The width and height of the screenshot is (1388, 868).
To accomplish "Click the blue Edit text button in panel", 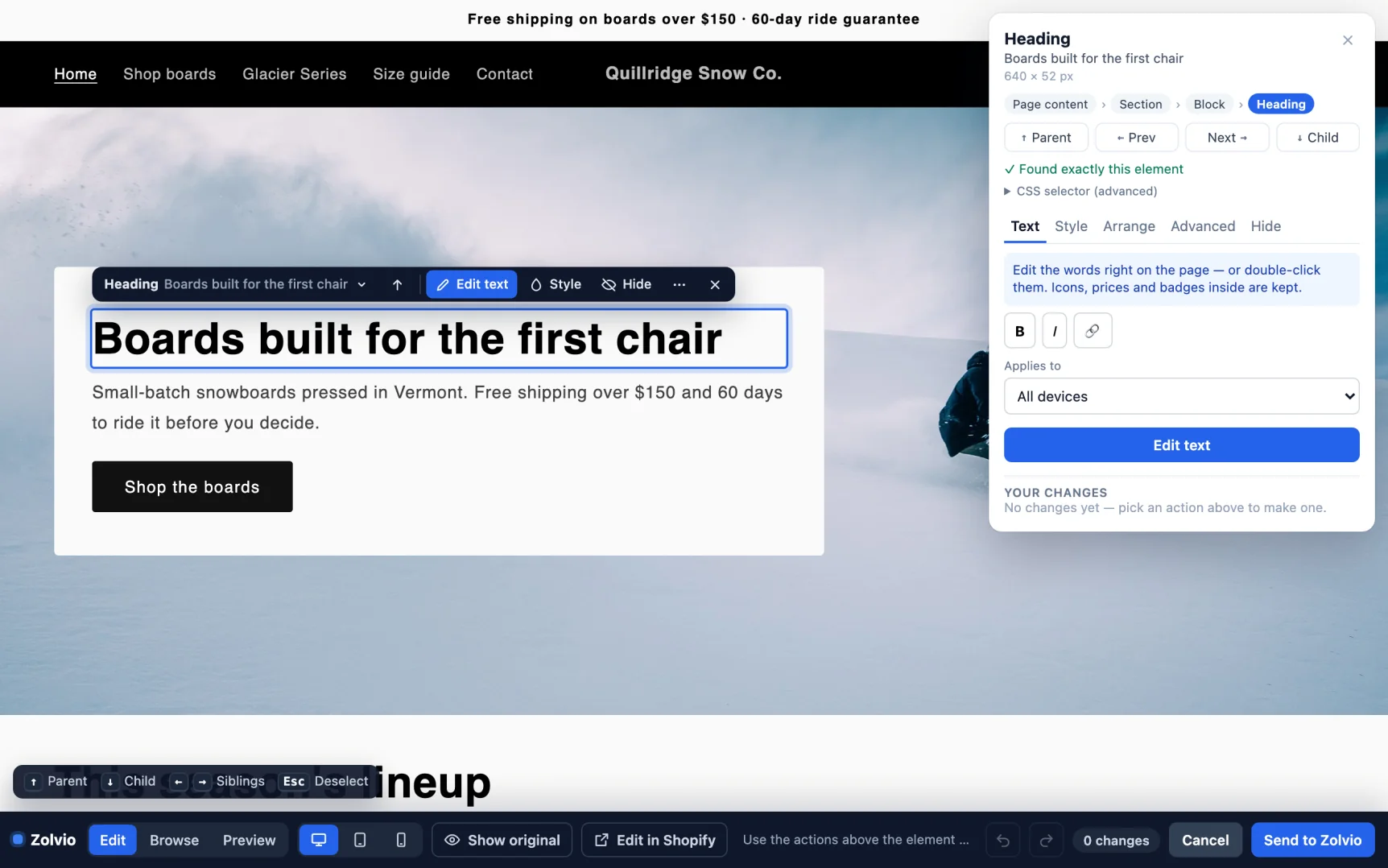I will [x=1181, y=445].
